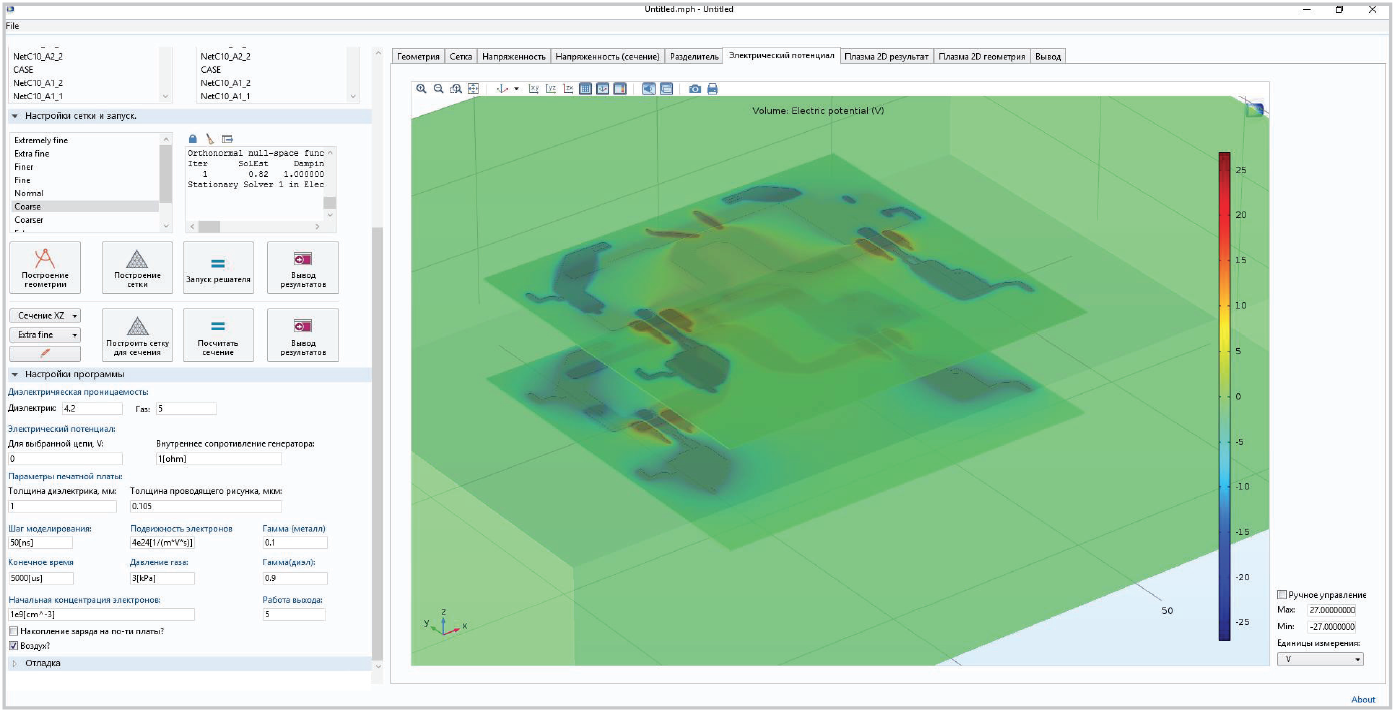Click the Zoom Out magnifier icon
Image resolution: width=1395 pixels, height=712 pixels.
[438, 89]
